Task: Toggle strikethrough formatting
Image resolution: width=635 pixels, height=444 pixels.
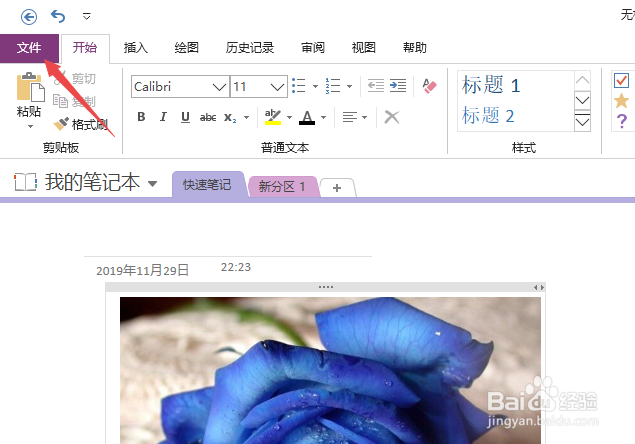Action: point(208,117)
